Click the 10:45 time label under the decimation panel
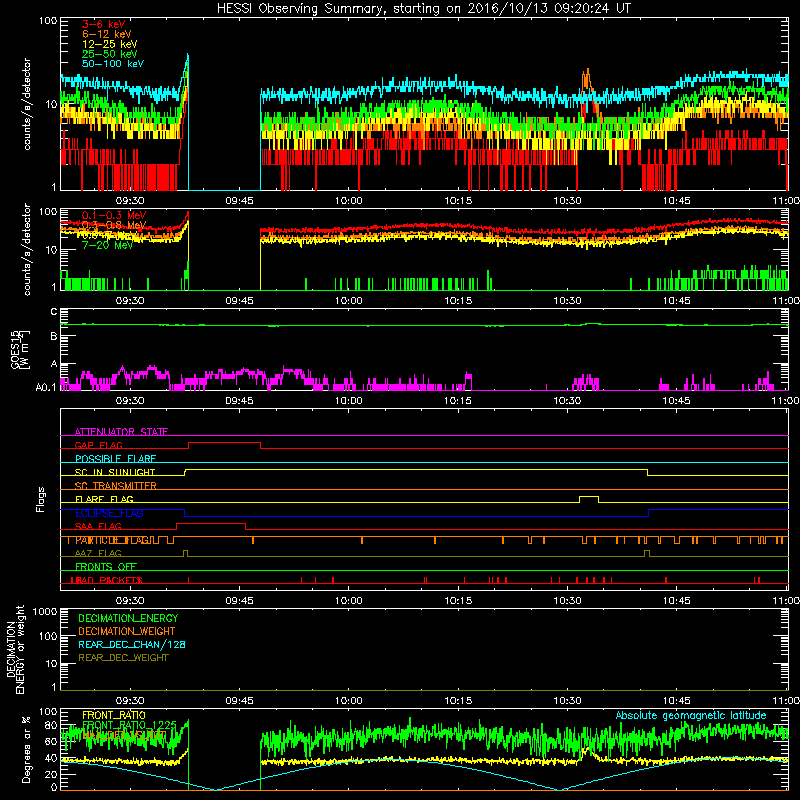800x800 pixels. [677, 701]
